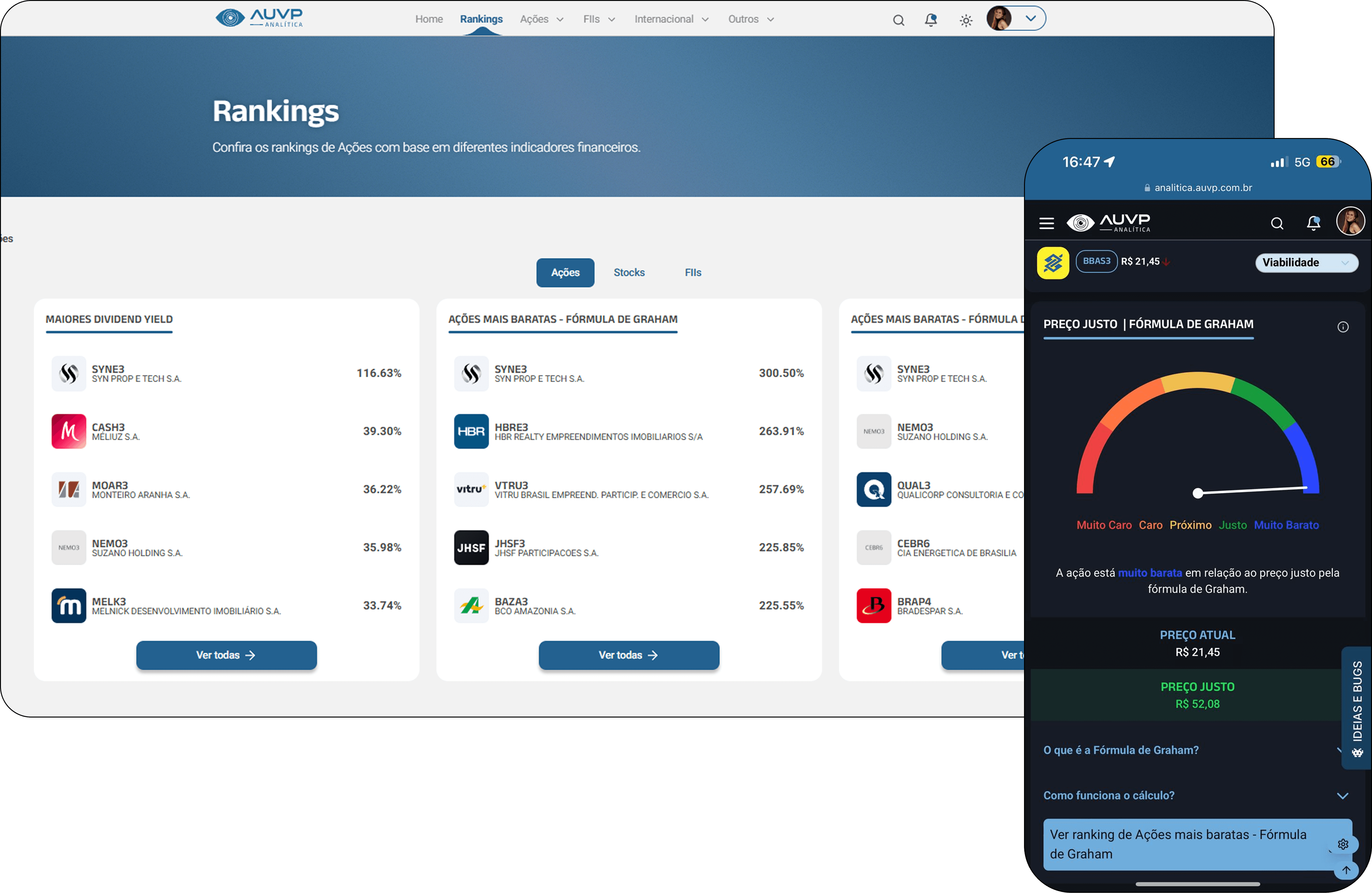This screenshot has width=1372, height=893.
Task: Toggle light theme sun icon
Action: pyautogui.click(x=966, y=20)
